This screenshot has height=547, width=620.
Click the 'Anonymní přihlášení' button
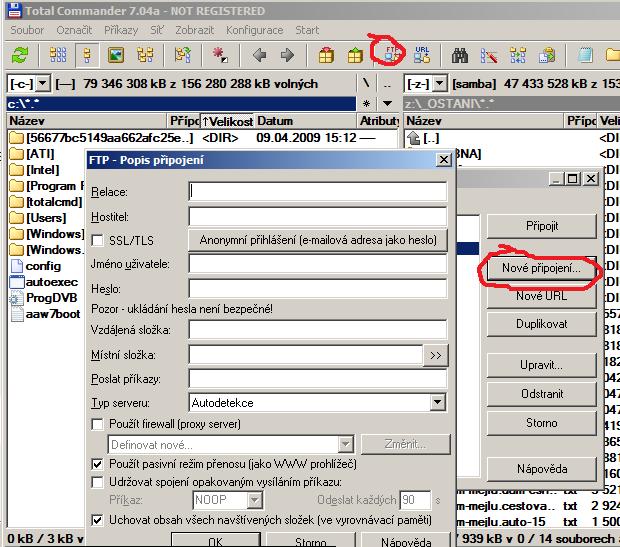317,240
